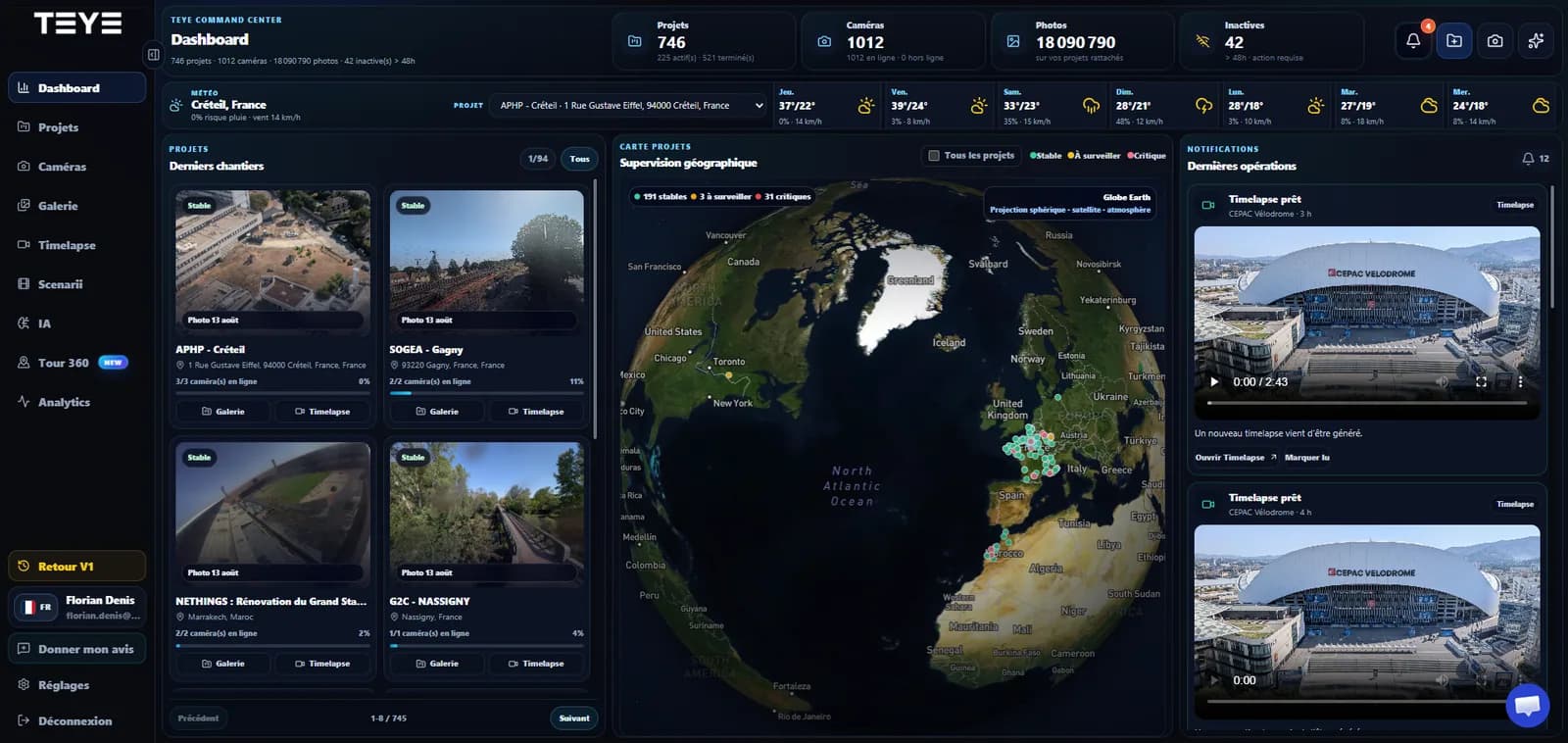Viewport: 1568px width, 743px height.
Task: Seek on the first timelapse video progress bar
Action: tap(1367, 403)
